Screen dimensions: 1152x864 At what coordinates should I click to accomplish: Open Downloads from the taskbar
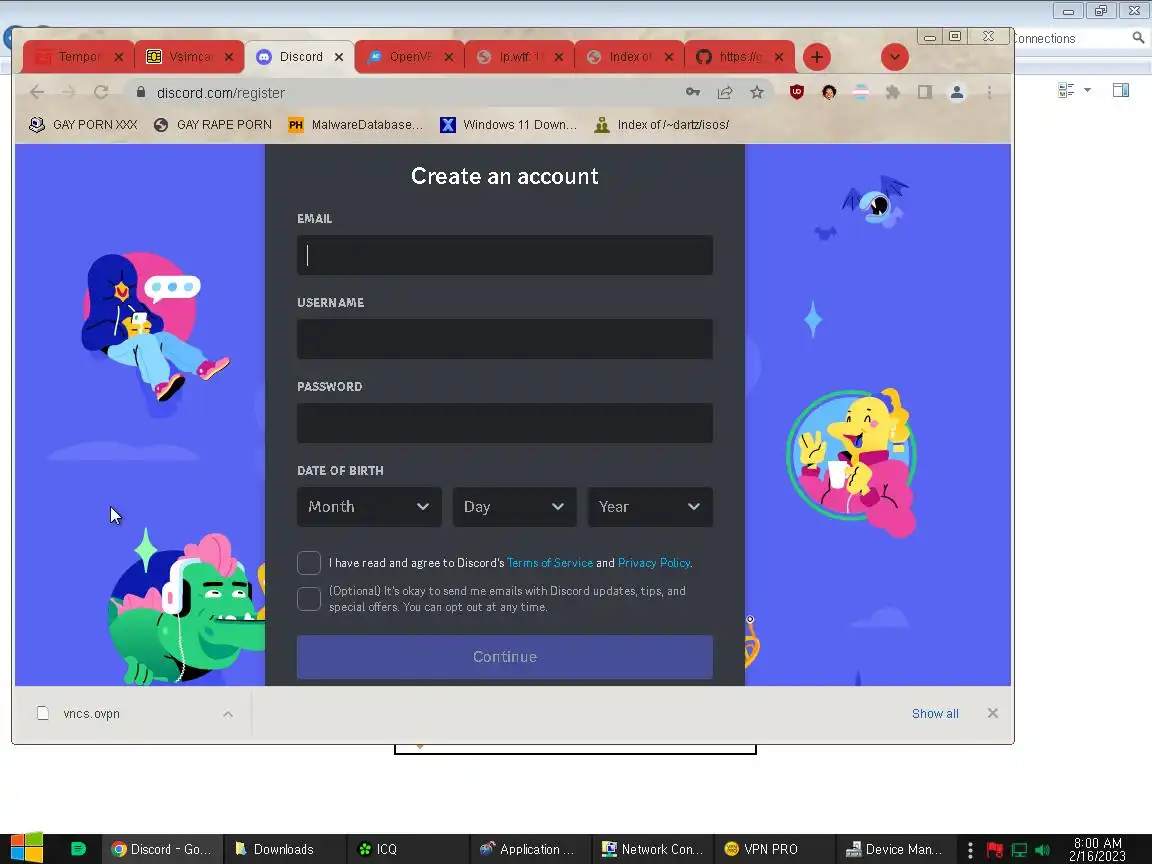tap(283, 849)
